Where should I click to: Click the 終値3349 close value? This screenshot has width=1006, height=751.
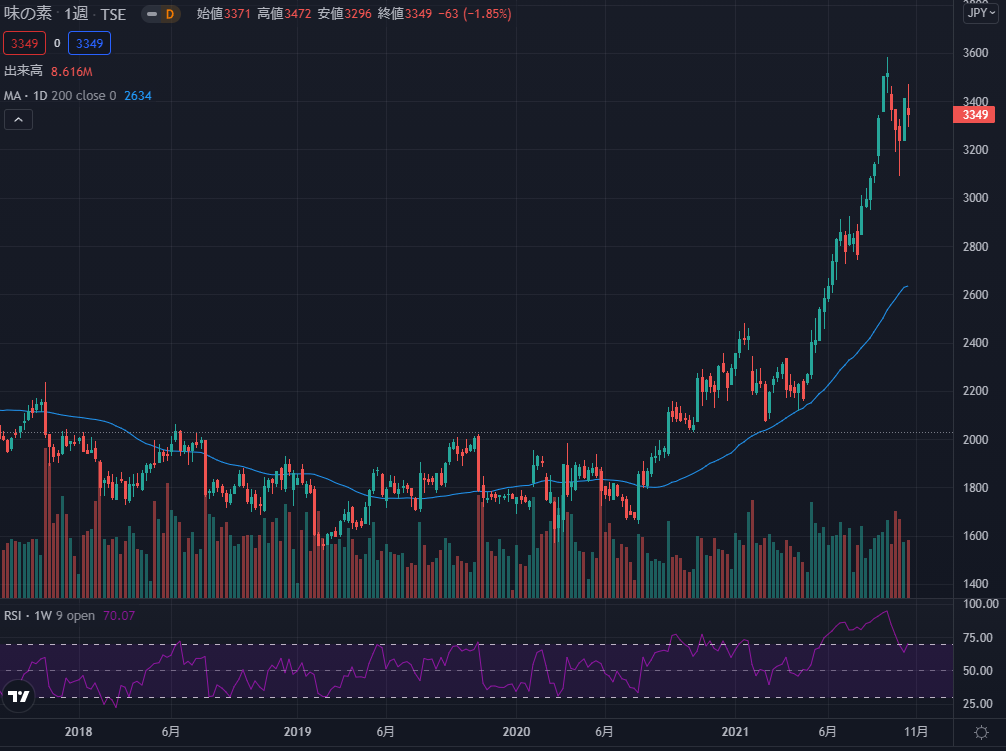coord(405,13)
